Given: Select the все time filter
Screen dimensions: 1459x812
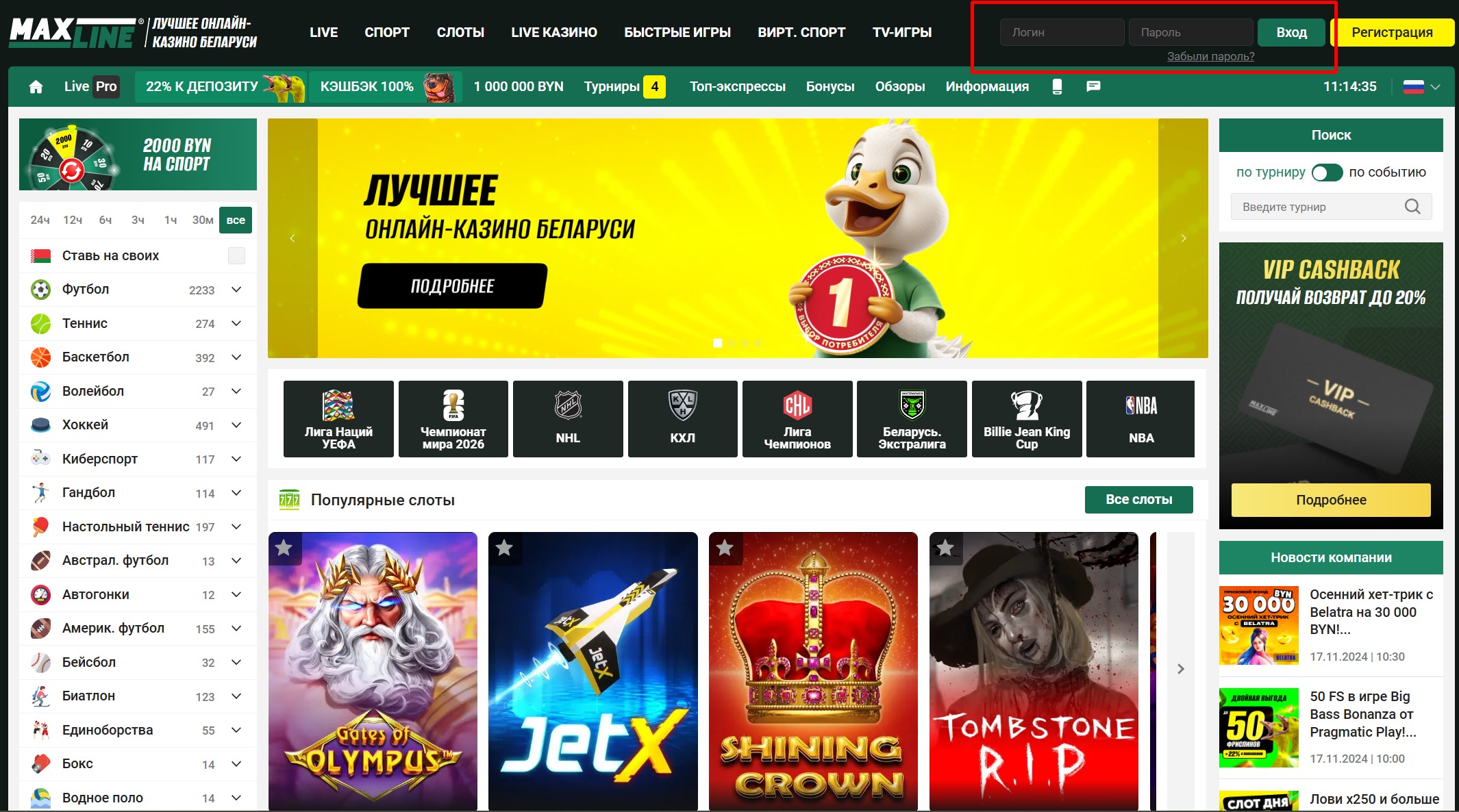Looking at the screenshot, I should coord(236,220).
